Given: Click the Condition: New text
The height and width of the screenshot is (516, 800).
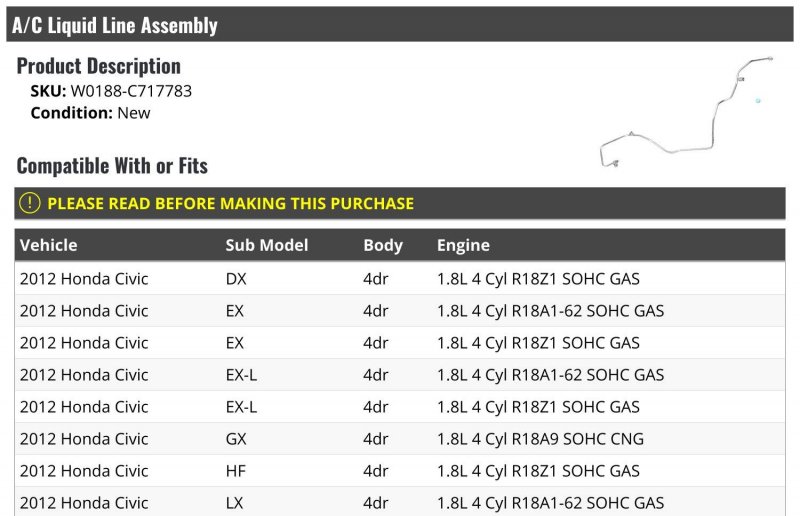Looking at the screenshot, I should coord(90,113).
